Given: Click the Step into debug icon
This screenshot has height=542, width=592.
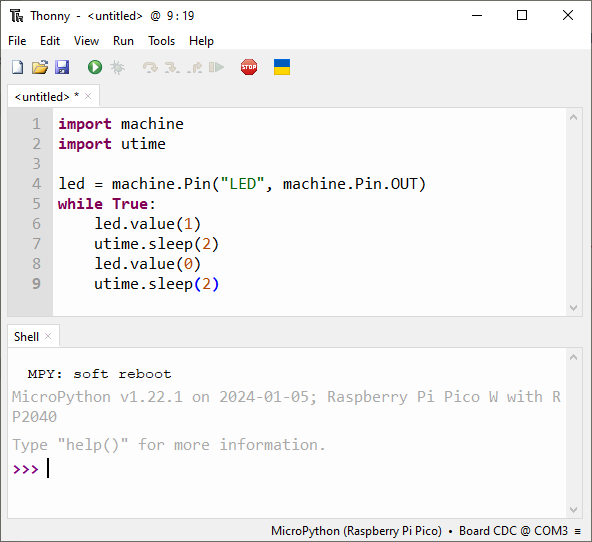Looking at the screenshot, I should coord(172,67).
